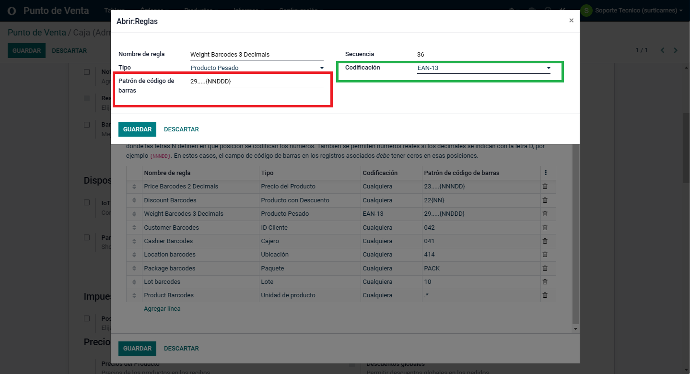The width and height of the screenshot is (690, 374).
Task: Click the Agregar línea link
Action: point(162,309)
